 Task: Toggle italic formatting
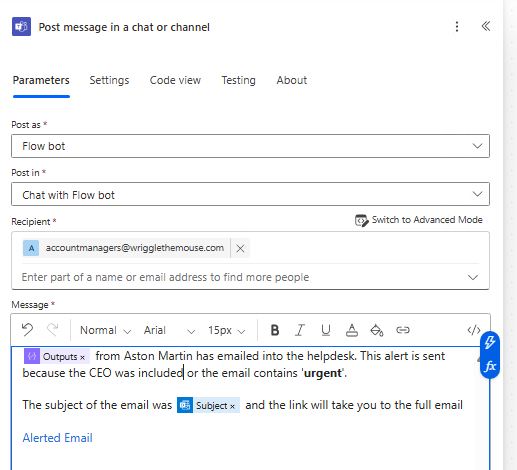coord(300,330)
